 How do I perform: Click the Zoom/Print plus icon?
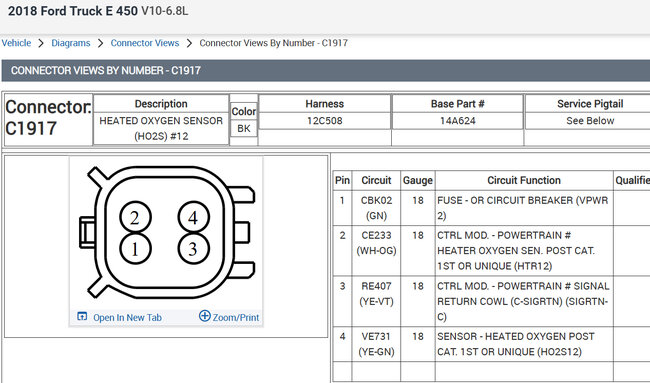(205, 316)
